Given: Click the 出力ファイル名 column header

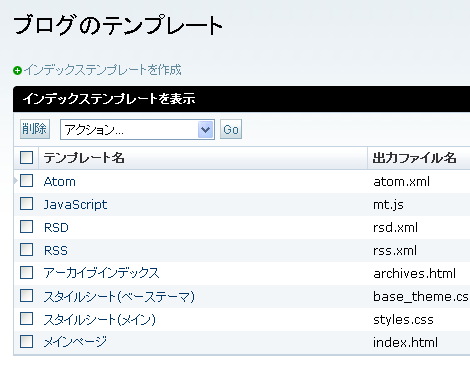Looking at the screenshot, I should click(414, 158).
